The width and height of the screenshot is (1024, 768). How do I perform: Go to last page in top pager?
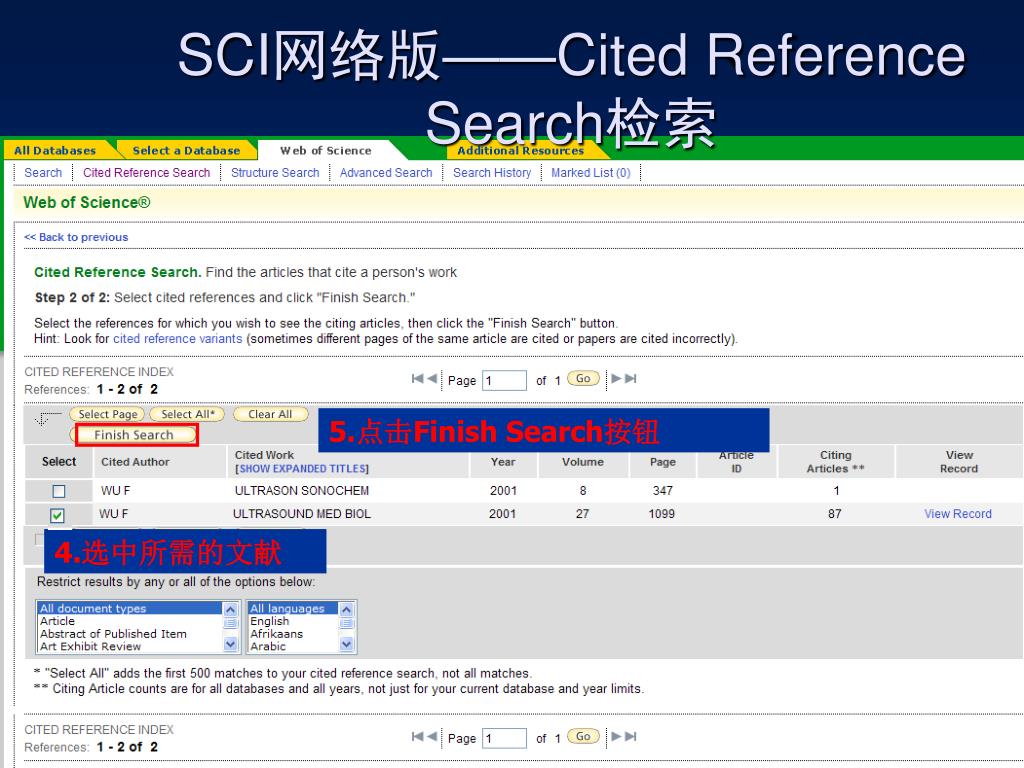point(630,379)
